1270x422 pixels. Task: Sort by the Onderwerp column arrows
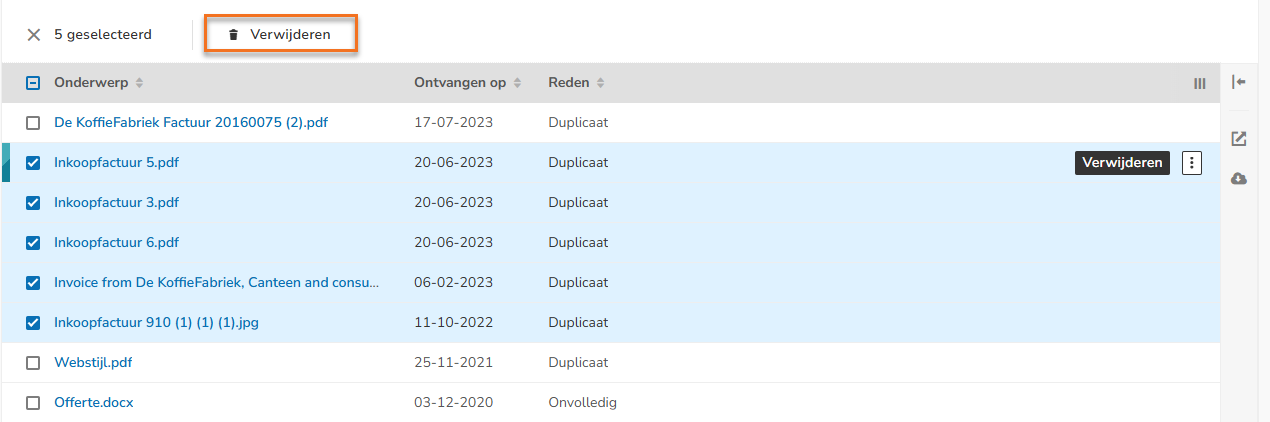140,83
